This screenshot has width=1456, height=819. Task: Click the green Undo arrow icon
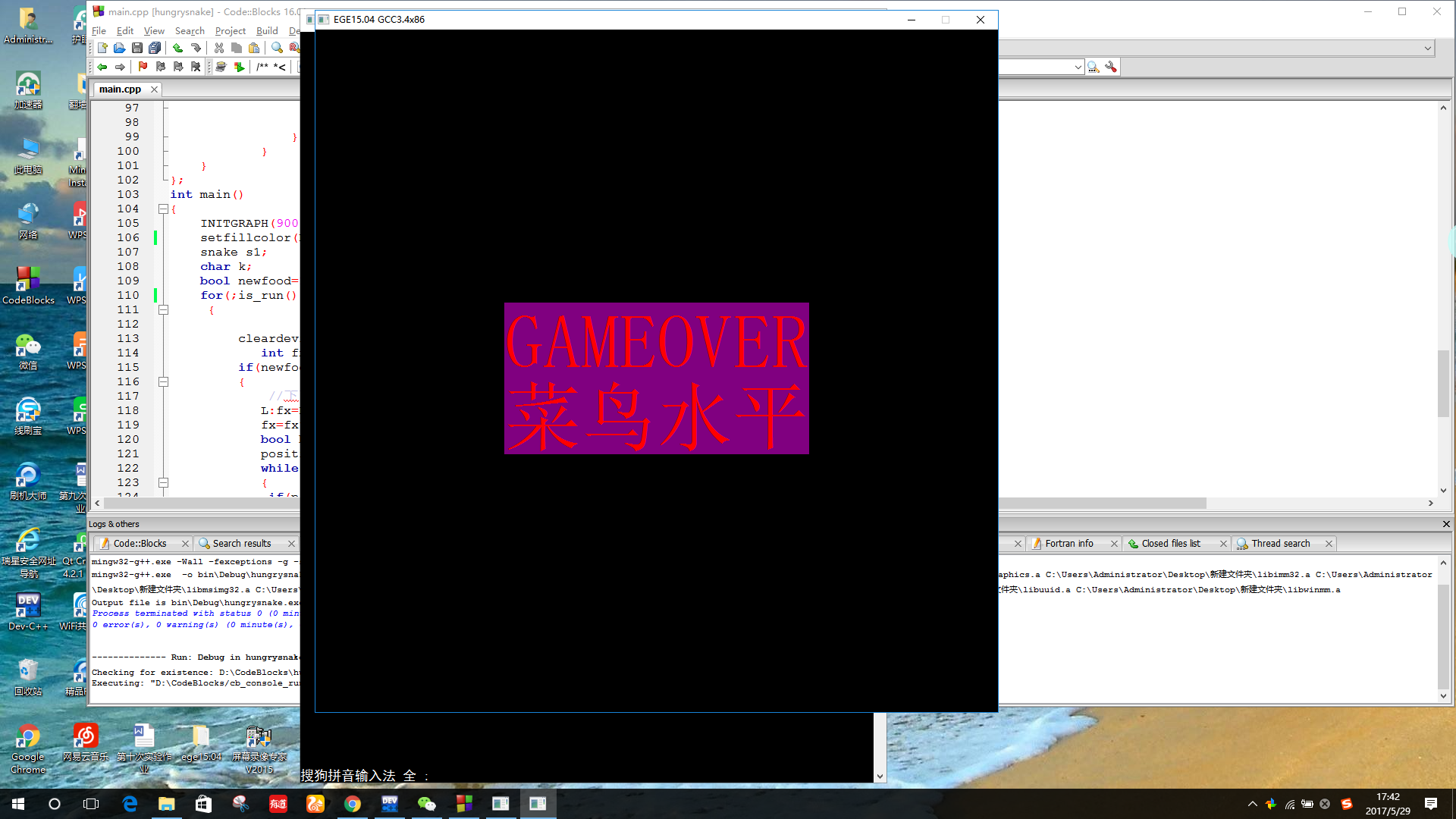(x=177, y=48)
